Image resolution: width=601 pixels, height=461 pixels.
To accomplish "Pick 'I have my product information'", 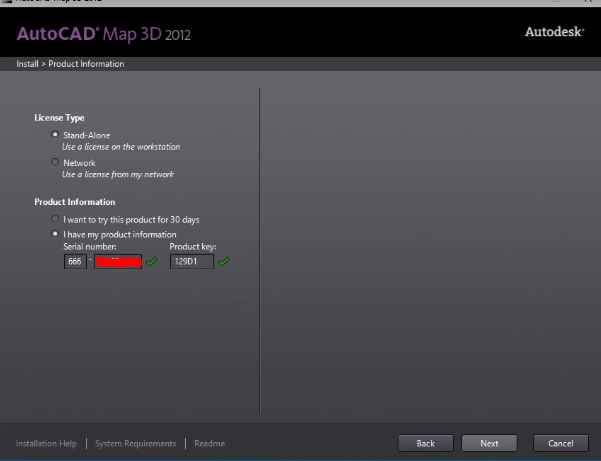I will pyautogui.click(x=55, y=234).
